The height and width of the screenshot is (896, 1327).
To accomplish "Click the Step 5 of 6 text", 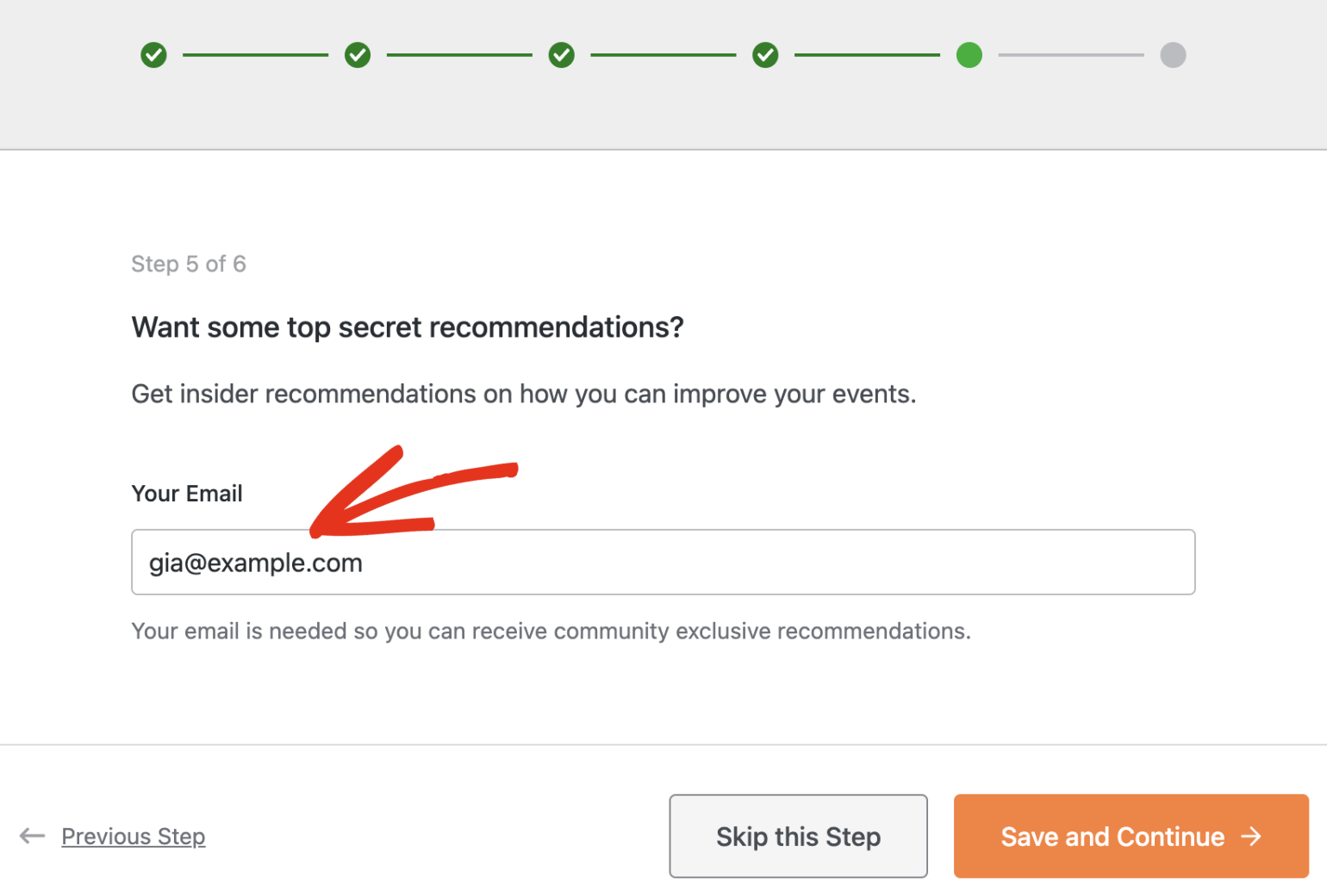I will [x=189, y=264].
